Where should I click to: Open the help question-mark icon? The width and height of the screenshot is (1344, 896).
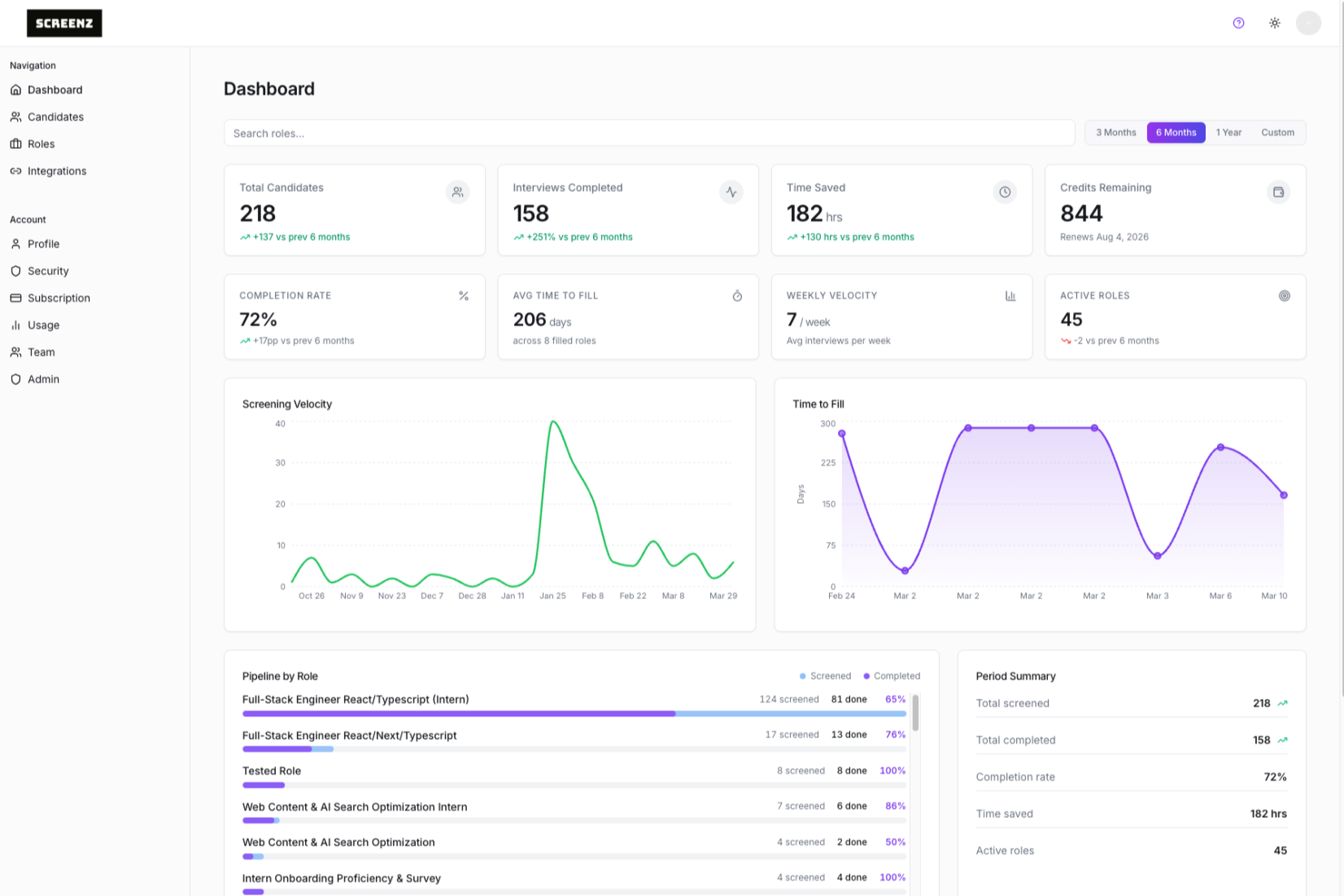point(1239,24)
